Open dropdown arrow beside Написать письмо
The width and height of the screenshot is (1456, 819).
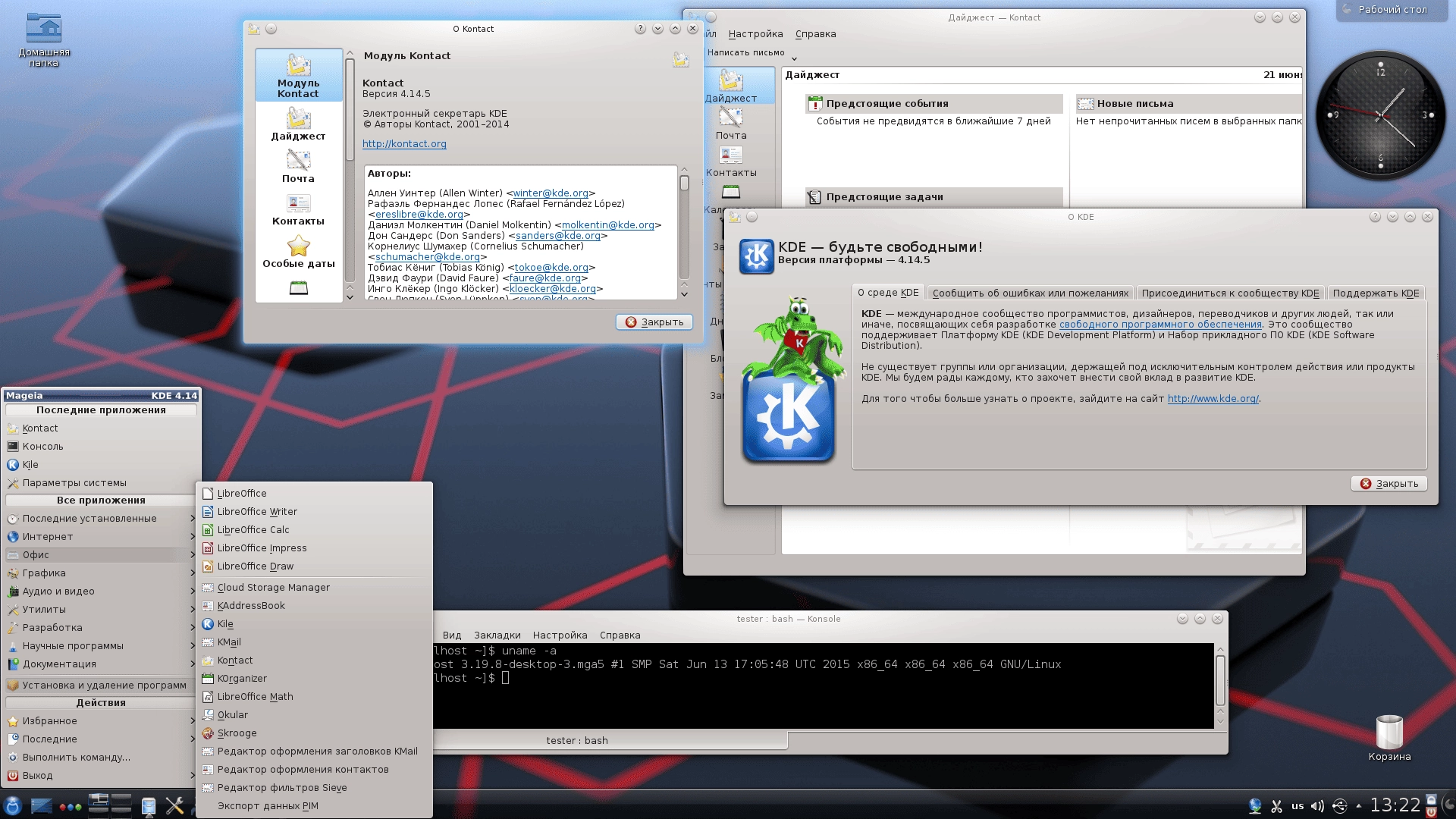point(794,57)
